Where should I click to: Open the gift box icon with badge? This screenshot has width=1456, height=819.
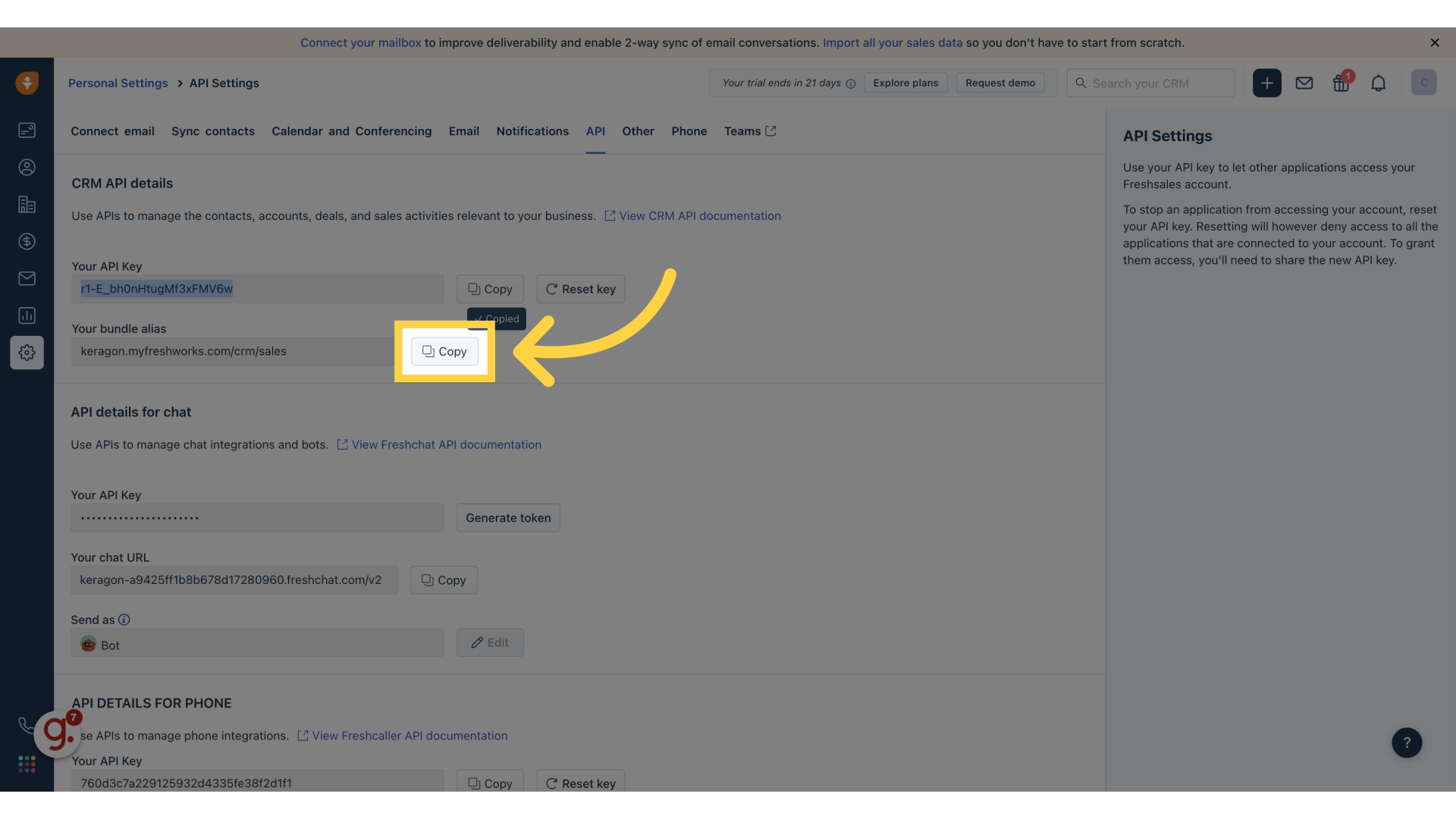tap(1341, 83)
